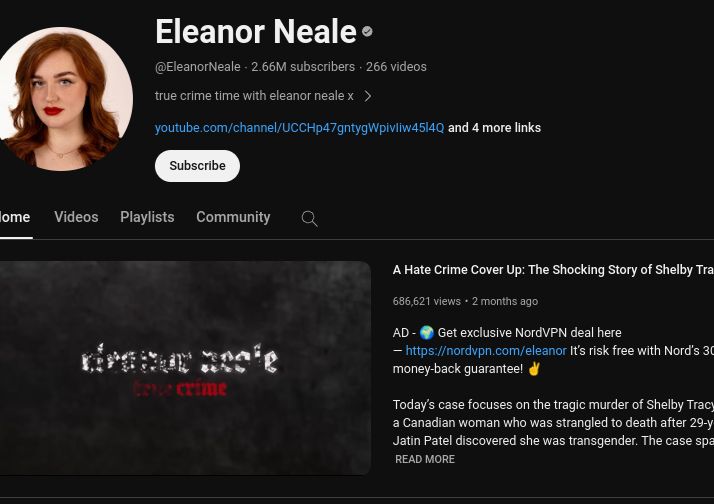Play the featured true crime video thumbnail
The image size is (714, 504).
click(185, 368)
